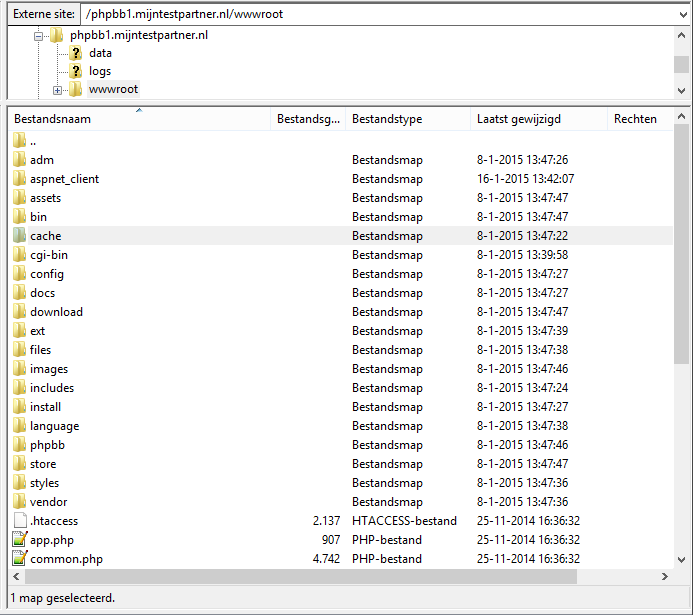Click the 'HTACCESS-bestand' type cell
The image size is (693, 615).
(404, 521)
